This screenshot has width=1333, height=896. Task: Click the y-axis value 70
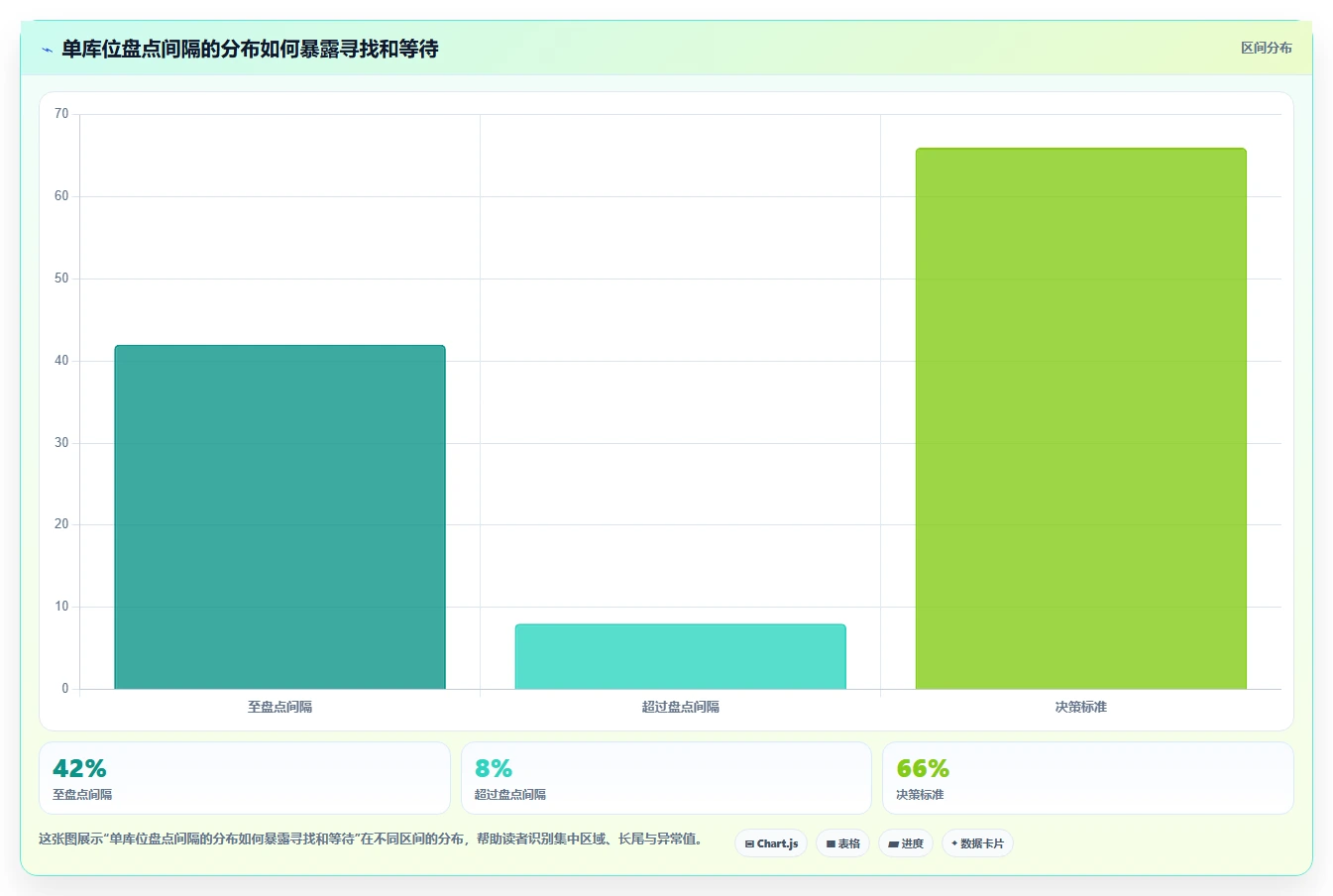61,114
